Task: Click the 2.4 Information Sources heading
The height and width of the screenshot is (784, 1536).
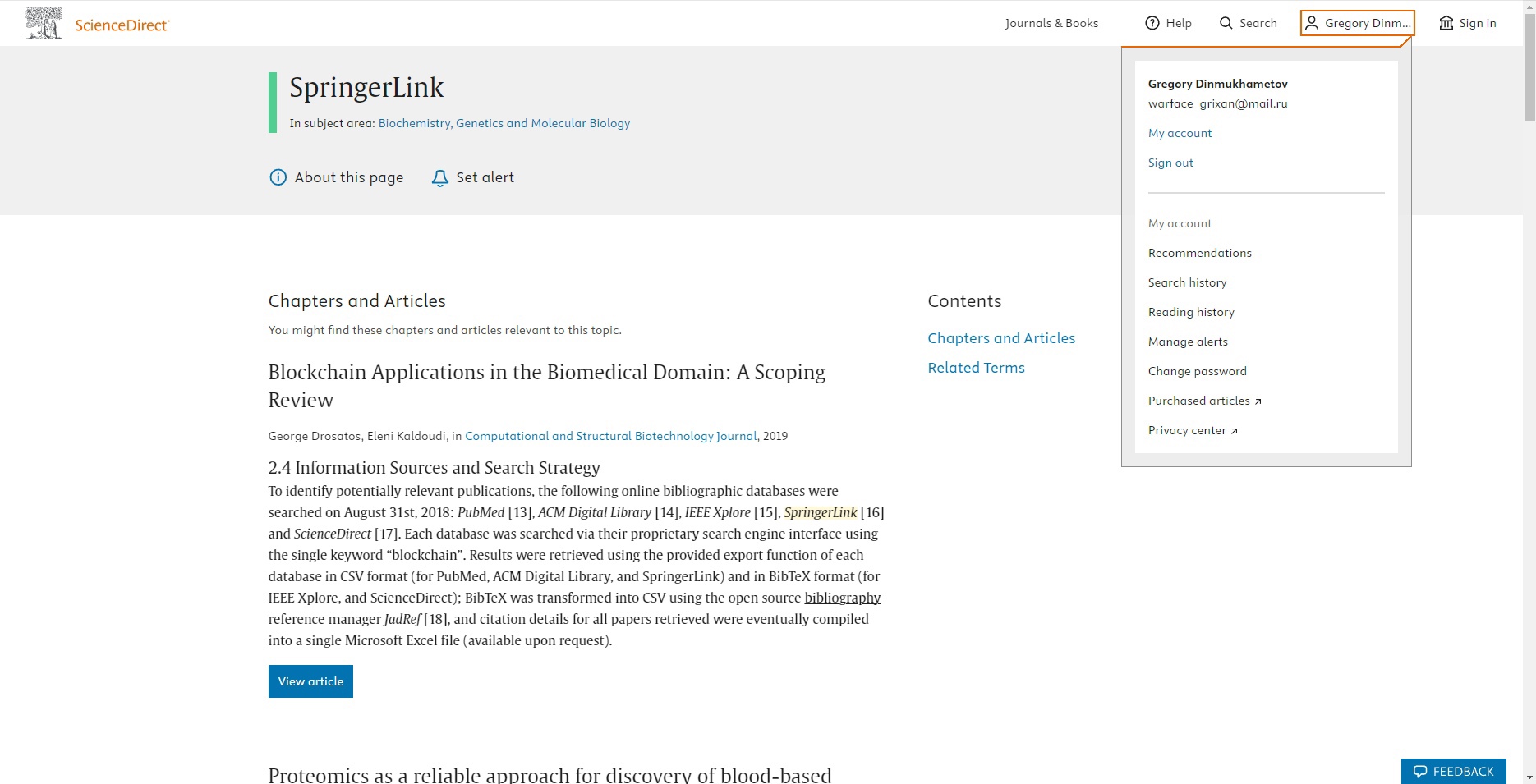Action: coord(434,468)
